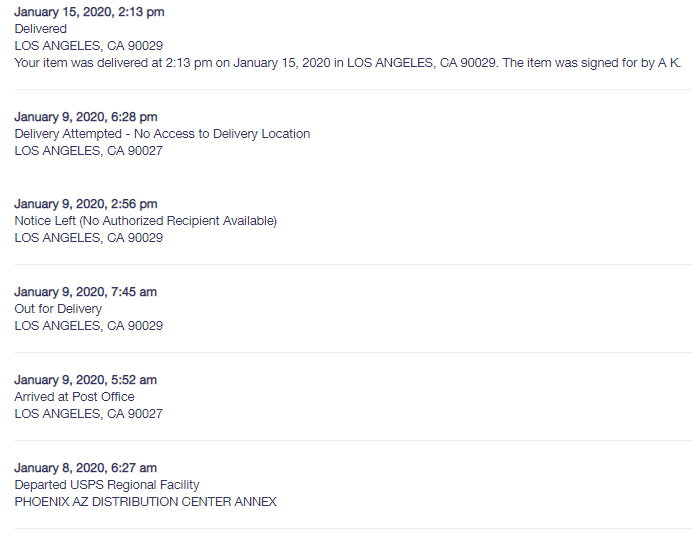Select Delivery Attempted - No Access to Delivery Location
The height and width of the screenshot is (534, 692).
pos(162,134)
